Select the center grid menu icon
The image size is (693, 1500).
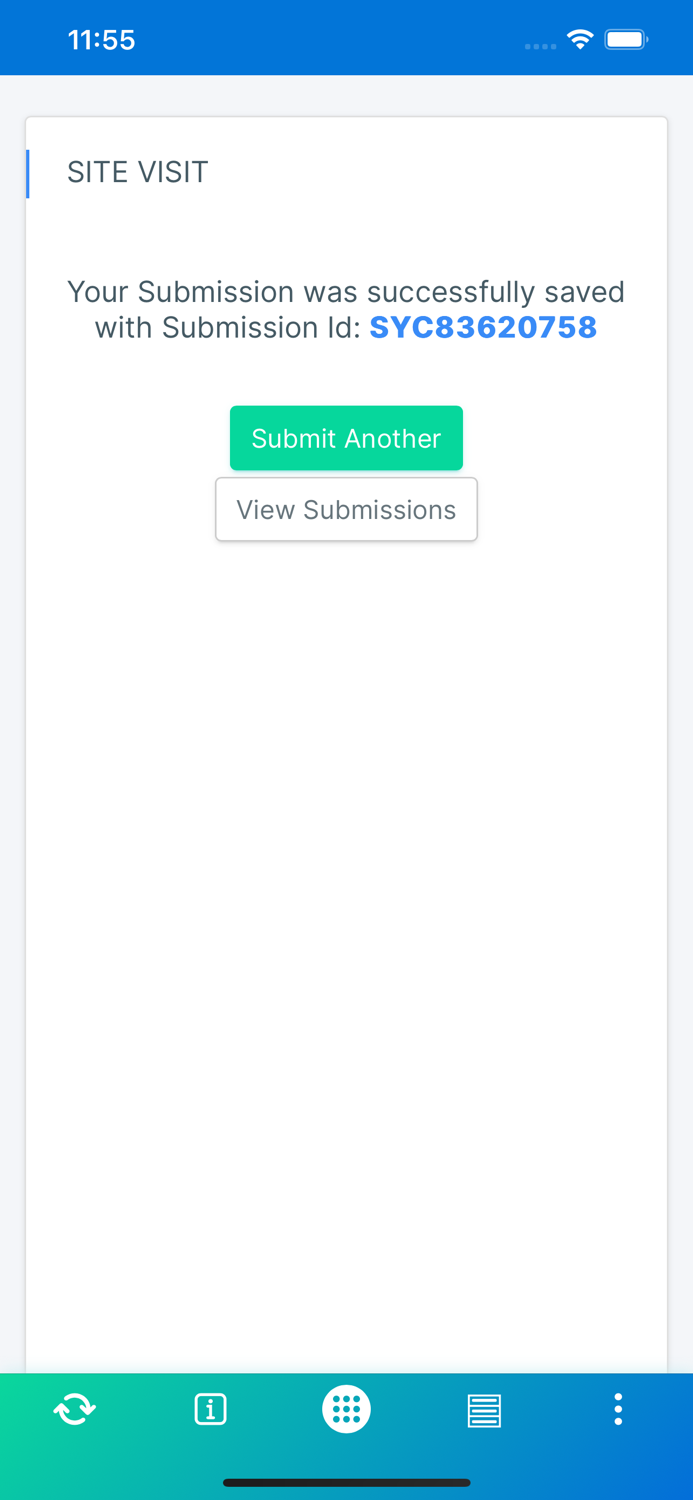pos(347,1409)
